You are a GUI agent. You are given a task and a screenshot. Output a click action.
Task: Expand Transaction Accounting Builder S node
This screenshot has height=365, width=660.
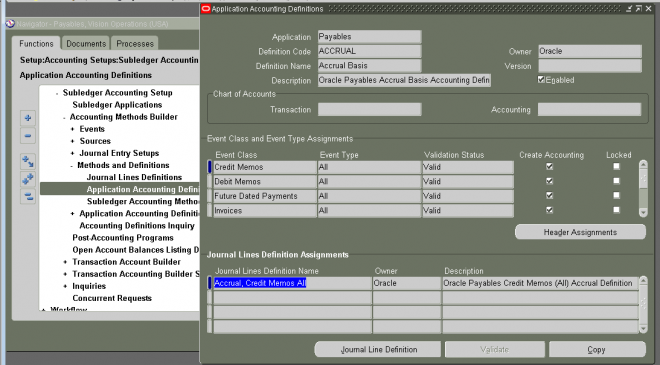pyautogui.click(x=65, y=274)
